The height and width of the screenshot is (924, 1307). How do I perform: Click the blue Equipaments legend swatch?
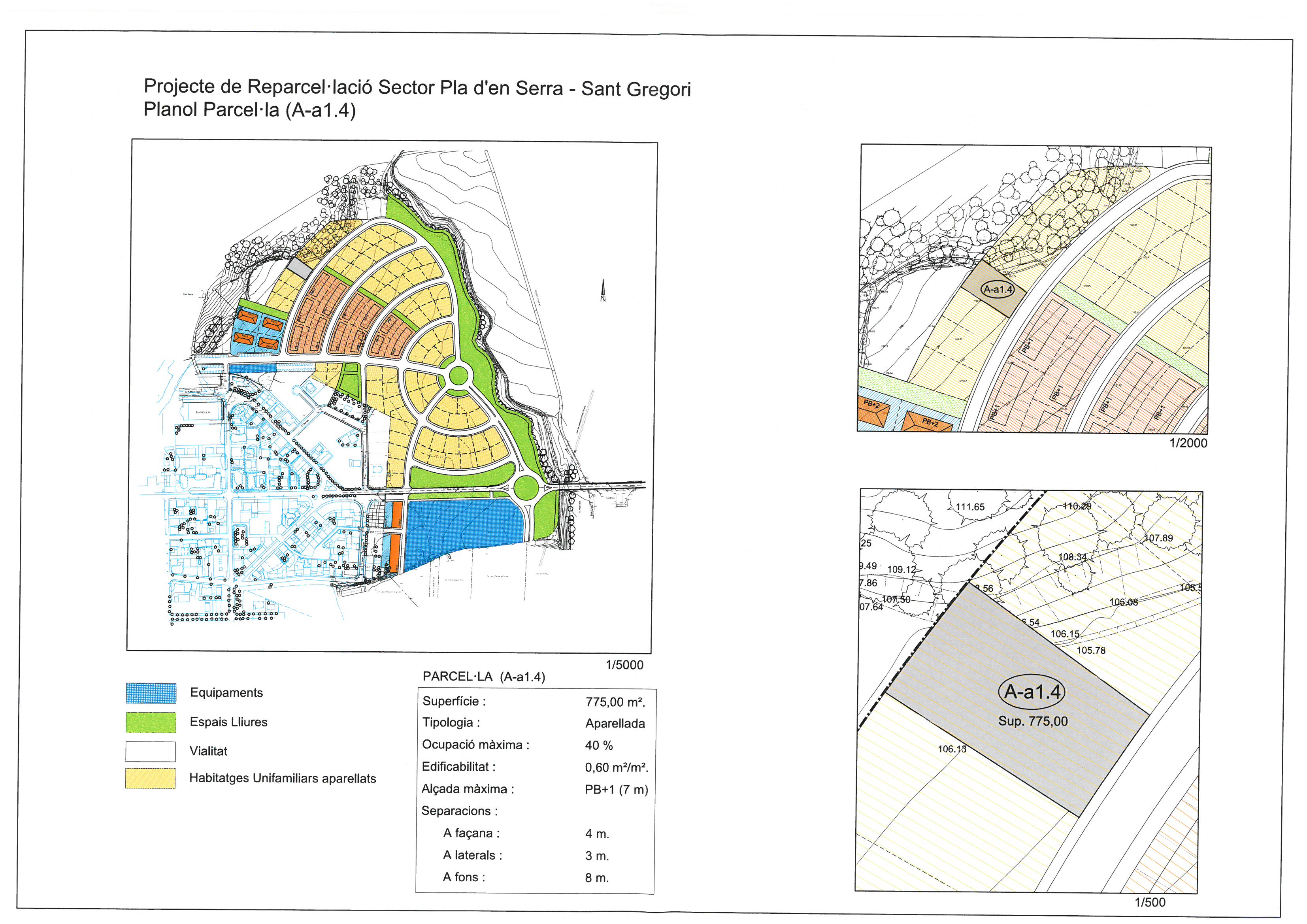click(151, 694)
